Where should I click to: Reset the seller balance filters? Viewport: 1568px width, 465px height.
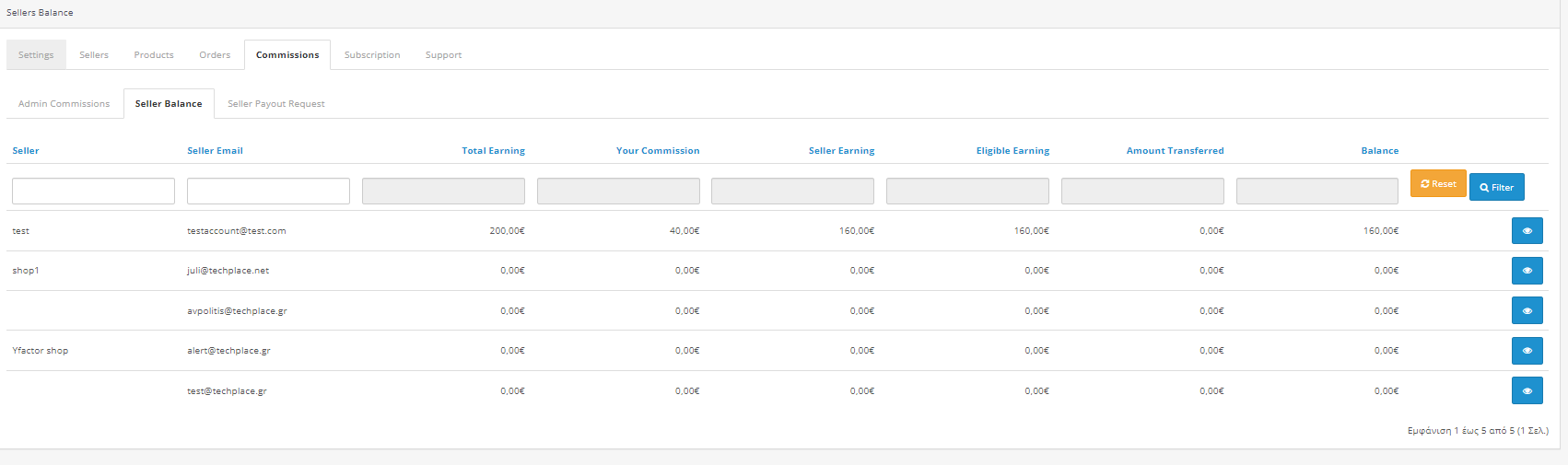tap(1438, 184)
